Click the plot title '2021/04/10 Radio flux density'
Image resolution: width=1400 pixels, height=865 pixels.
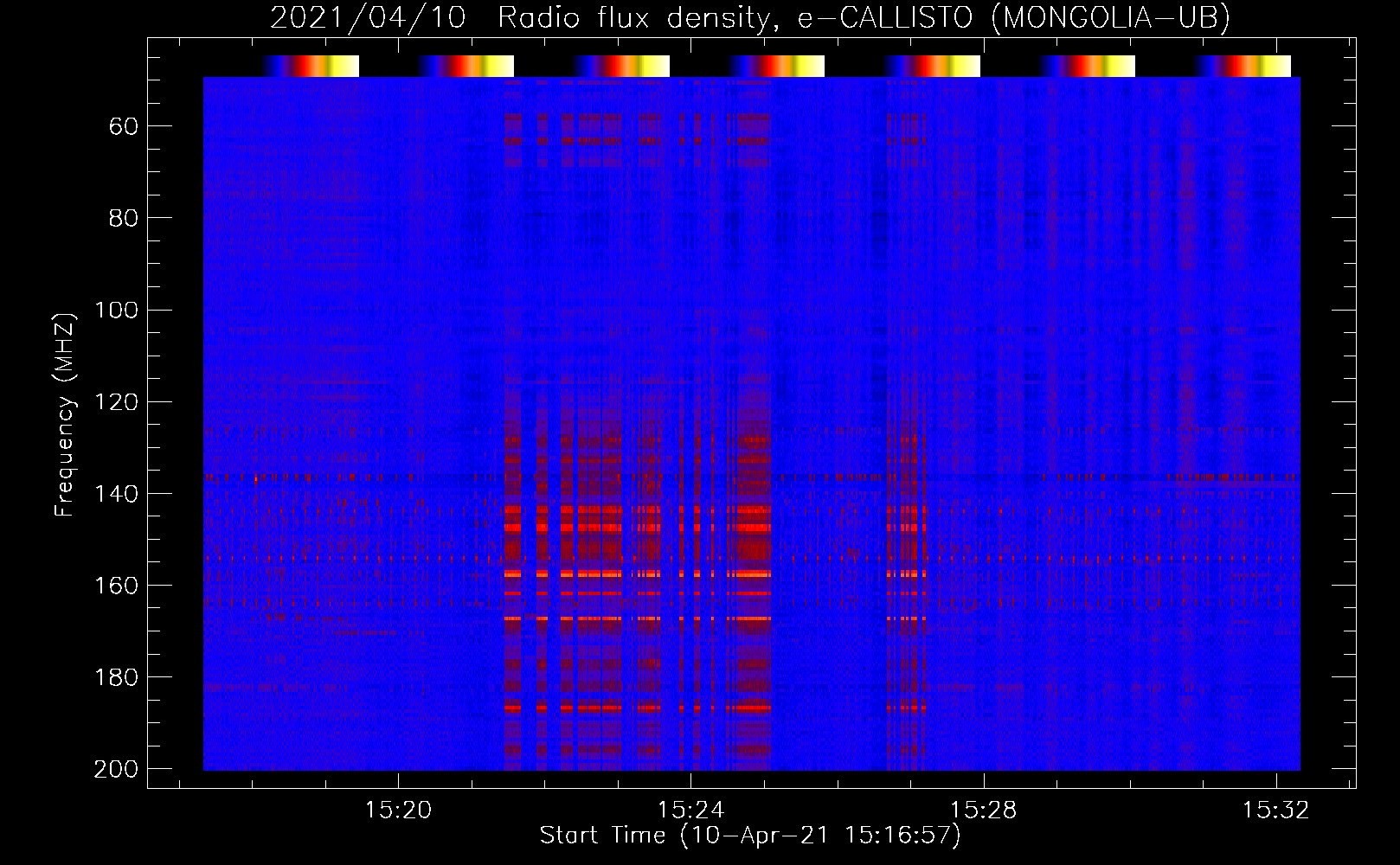(749, 17)
